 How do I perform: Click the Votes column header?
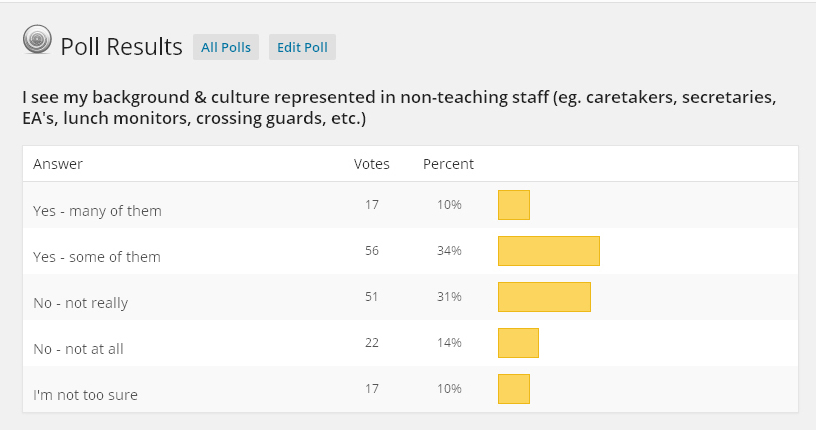click(x=372, y=164)
